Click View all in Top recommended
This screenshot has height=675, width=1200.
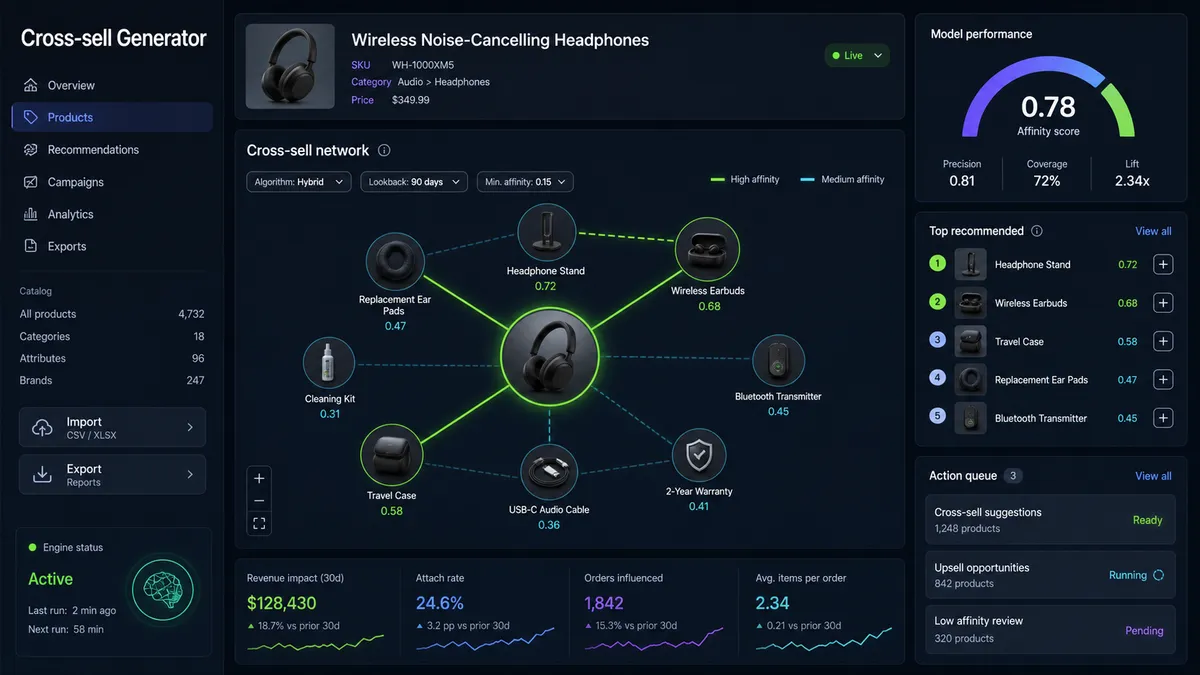click(x=1153, y=231)
